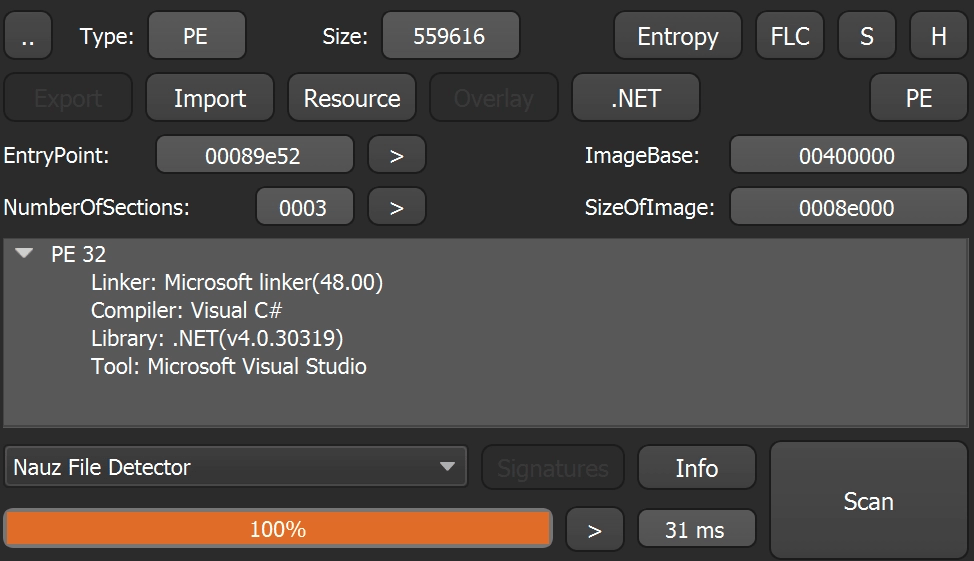This screenshot has height=561, width=974.
Task: Click arrow next to EntryPoint value
Action: click(397, 155)
